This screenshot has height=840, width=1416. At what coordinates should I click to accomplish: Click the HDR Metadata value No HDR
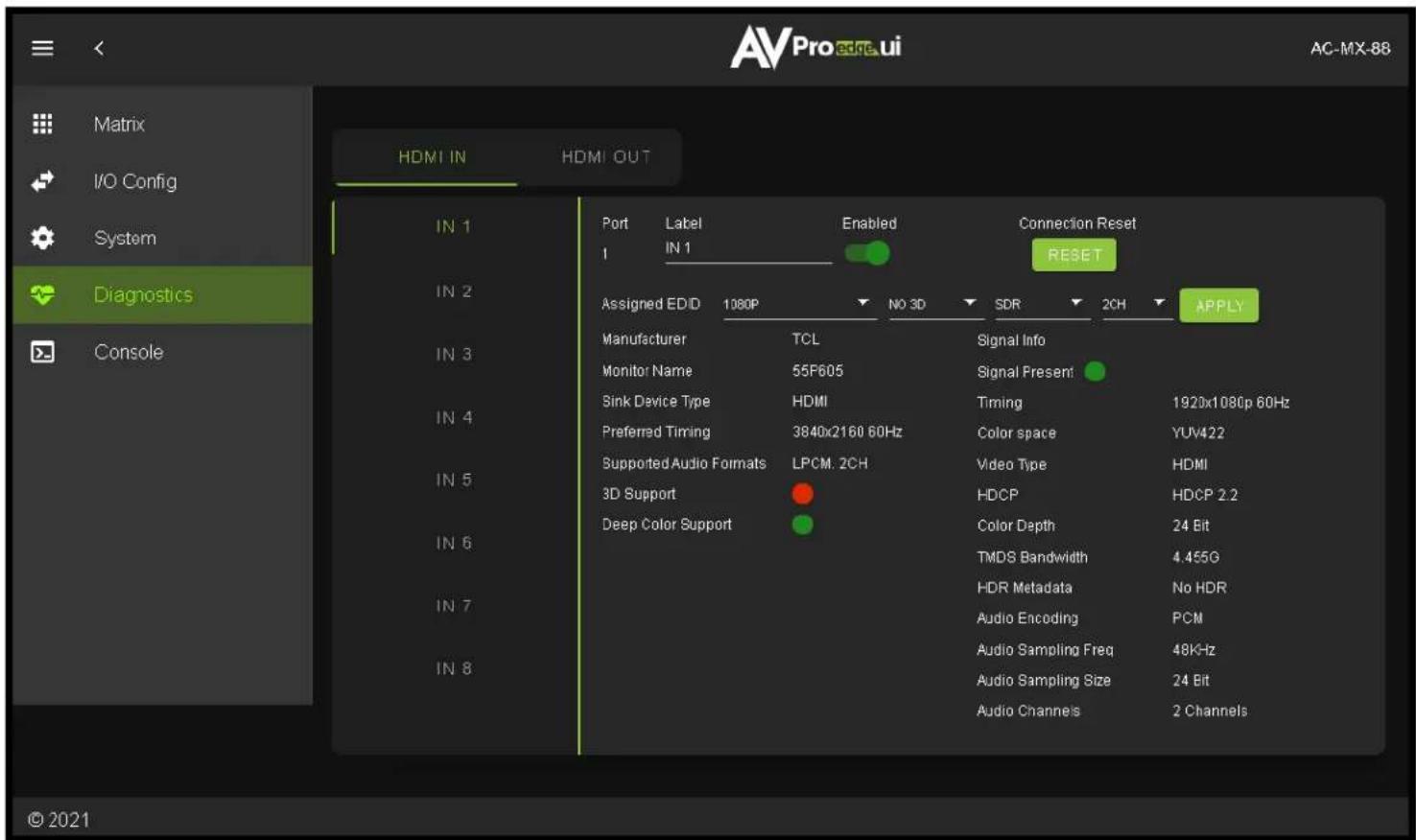pyautogui.click(x=1199, y=588)
